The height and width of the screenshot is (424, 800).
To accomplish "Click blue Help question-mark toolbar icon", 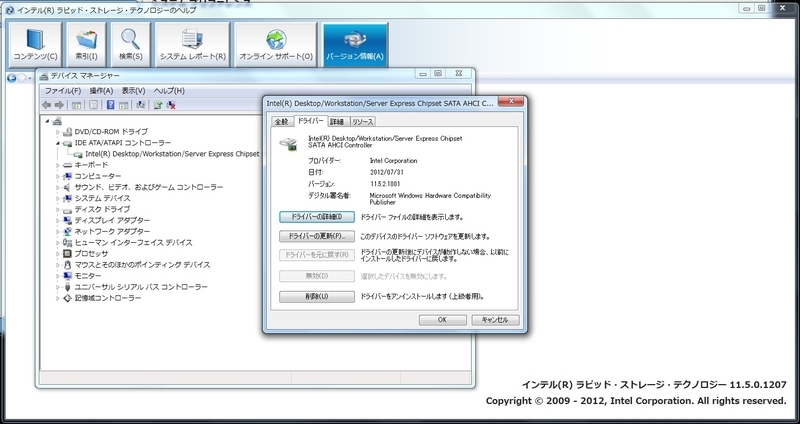I will pyautogui.click(x=110, y=105).
